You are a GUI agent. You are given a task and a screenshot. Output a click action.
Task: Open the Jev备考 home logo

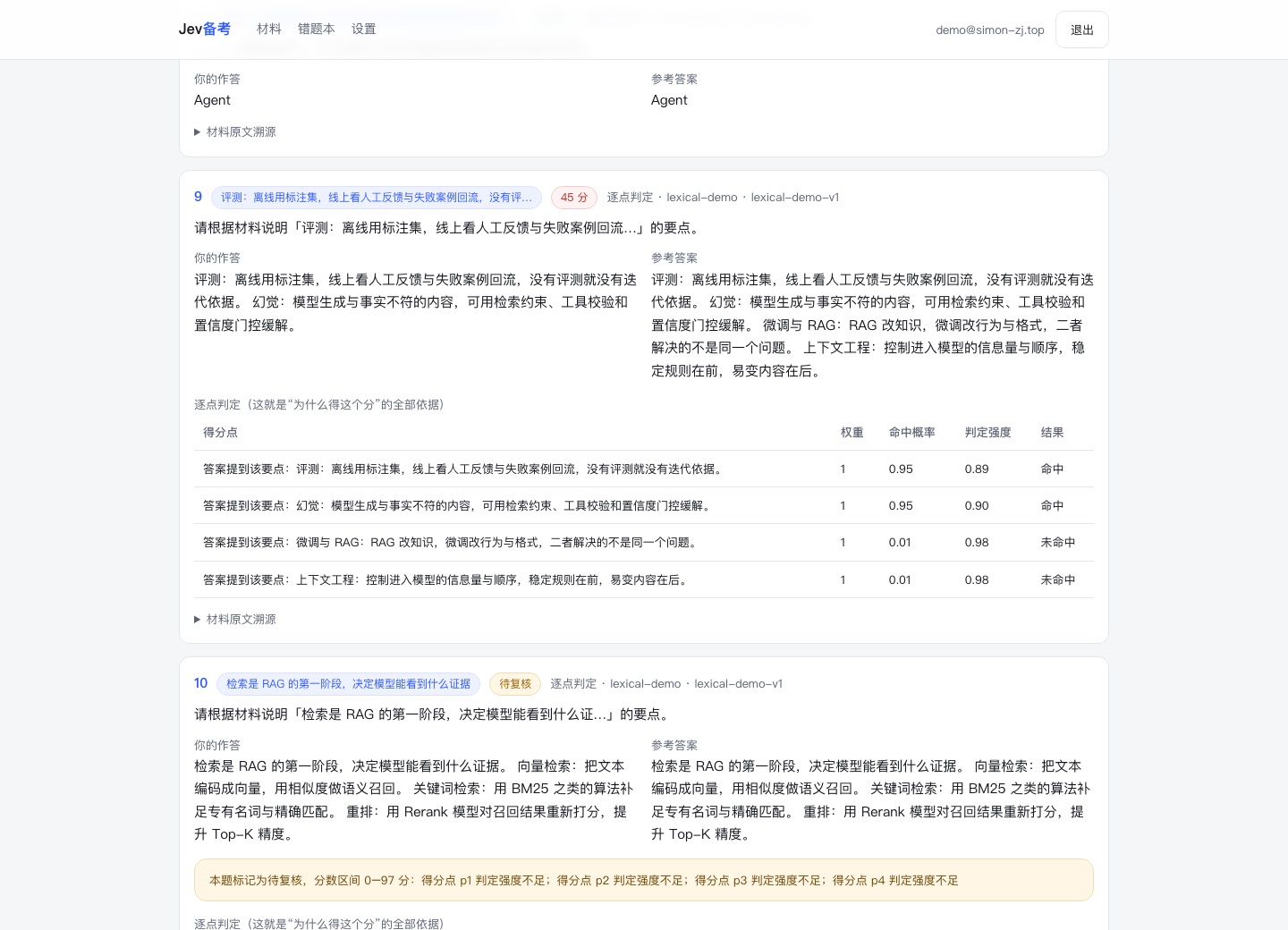click(204, 30)
